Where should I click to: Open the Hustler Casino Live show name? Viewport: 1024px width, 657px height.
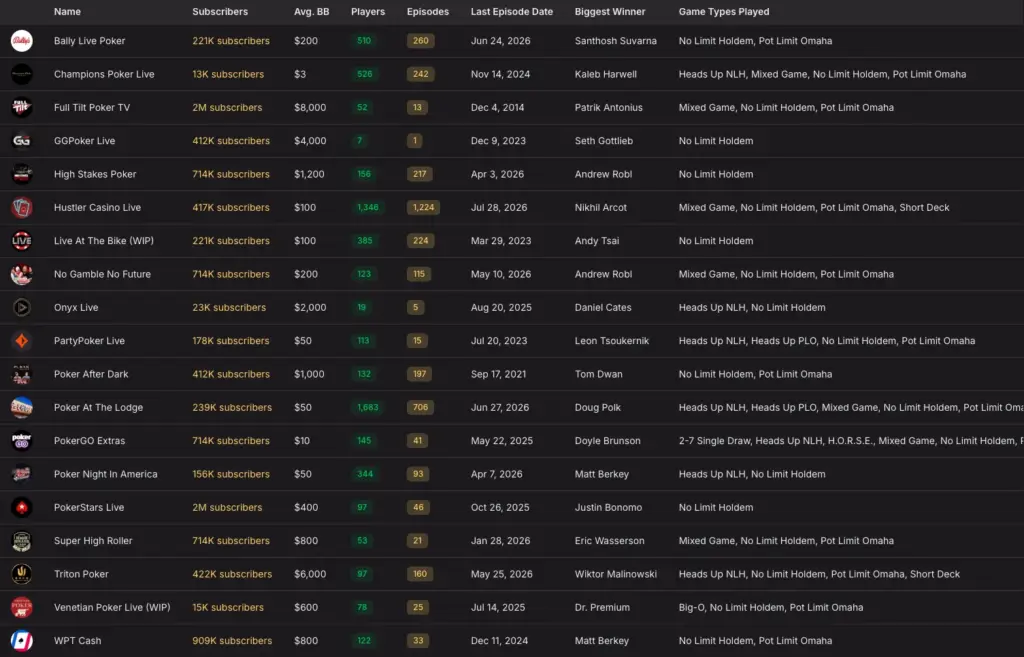[x=97, y=207]
